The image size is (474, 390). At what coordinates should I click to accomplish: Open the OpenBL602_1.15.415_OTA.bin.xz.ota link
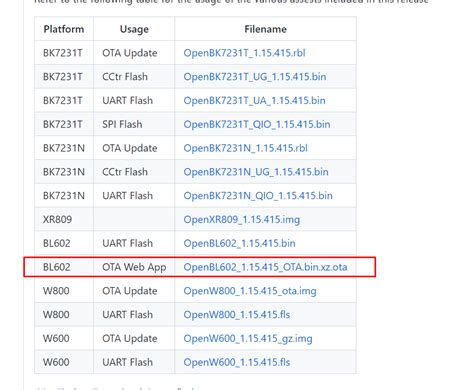click(265, 267)
